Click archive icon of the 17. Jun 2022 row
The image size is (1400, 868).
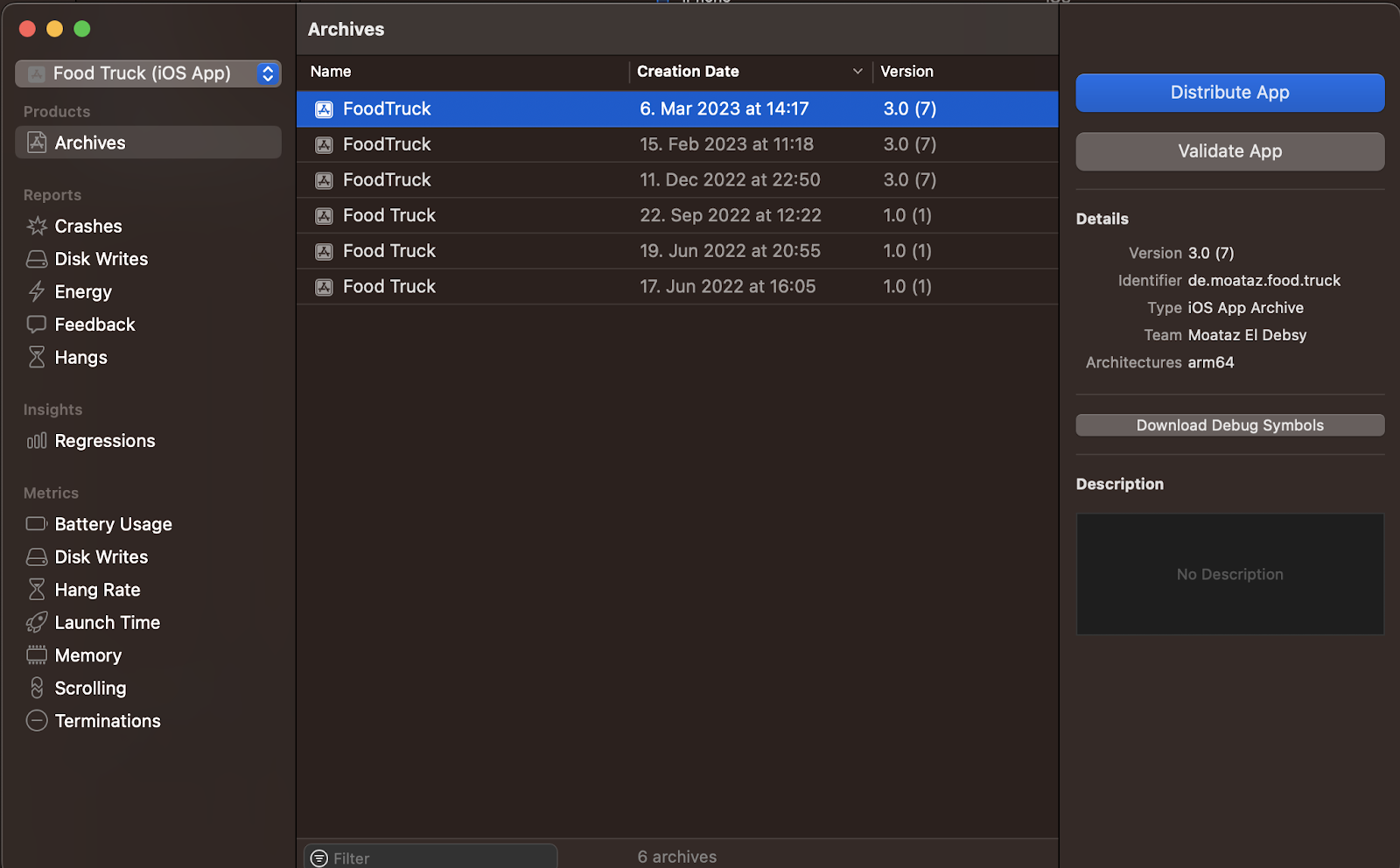pyautogui.click(x=324, y=287)
